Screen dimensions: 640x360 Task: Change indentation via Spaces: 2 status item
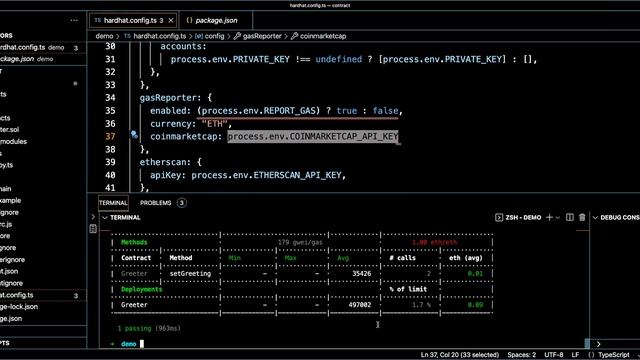coord(521,355)
